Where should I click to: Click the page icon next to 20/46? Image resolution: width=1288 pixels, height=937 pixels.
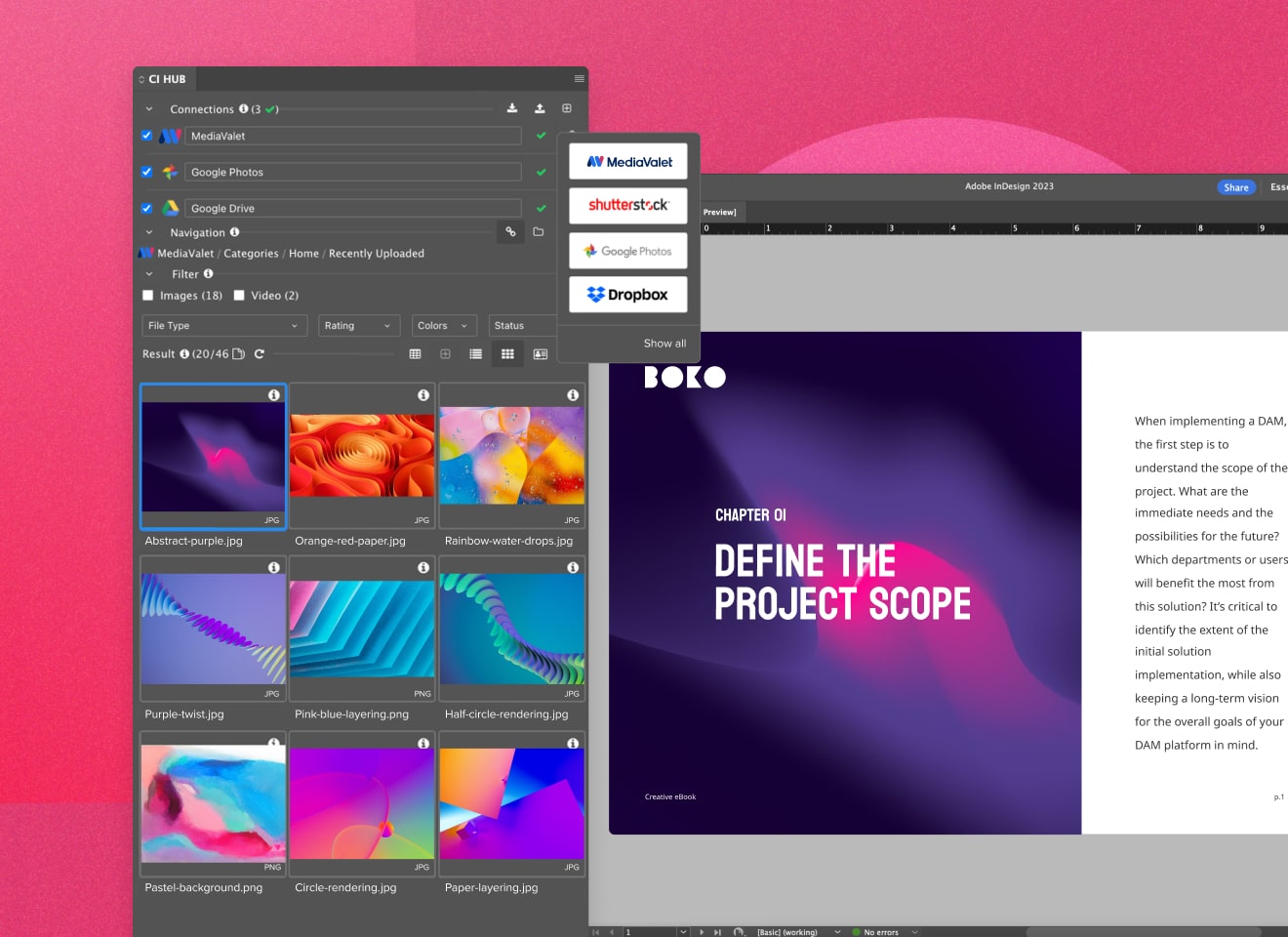point(238,354)
